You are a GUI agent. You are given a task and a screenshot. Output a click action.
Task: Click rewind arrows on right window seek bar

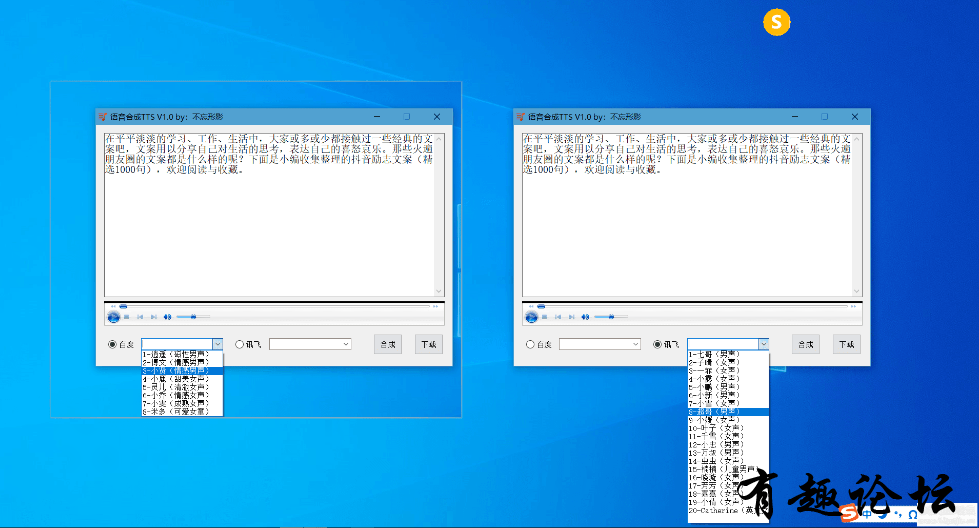(x=531, y=306)
